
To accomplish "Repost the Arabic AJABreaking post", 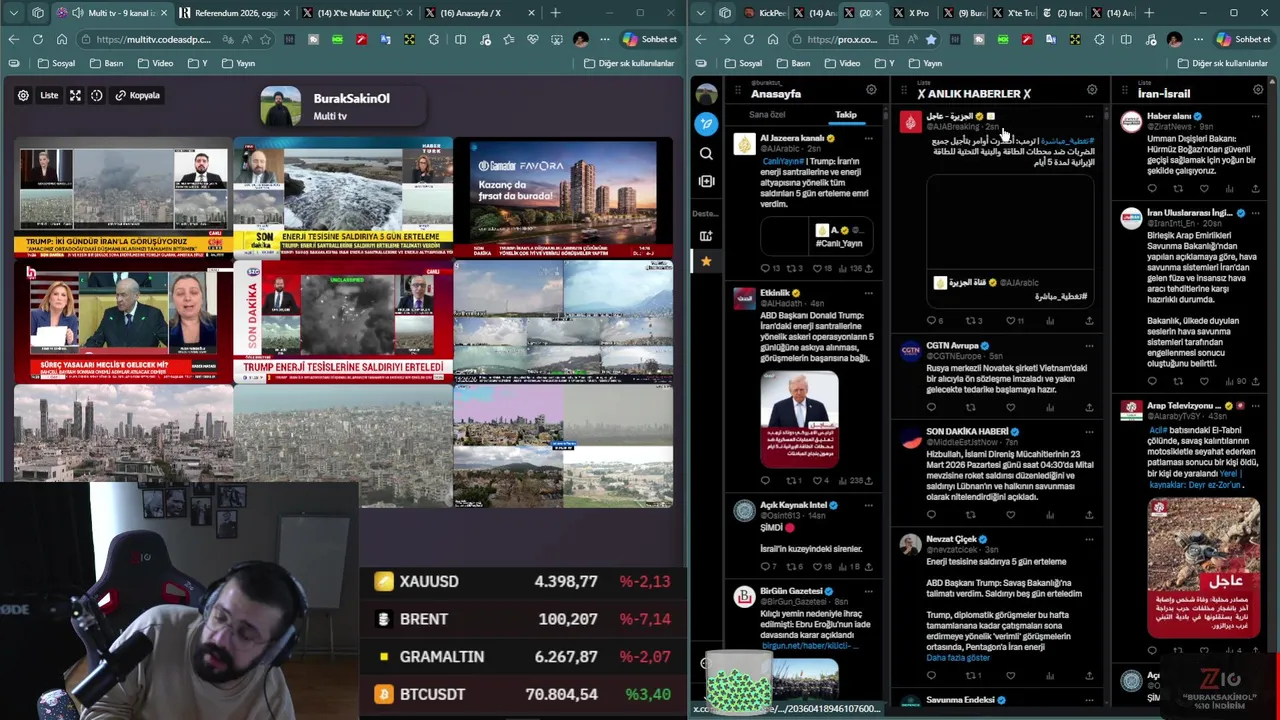I will click(973, 321).
